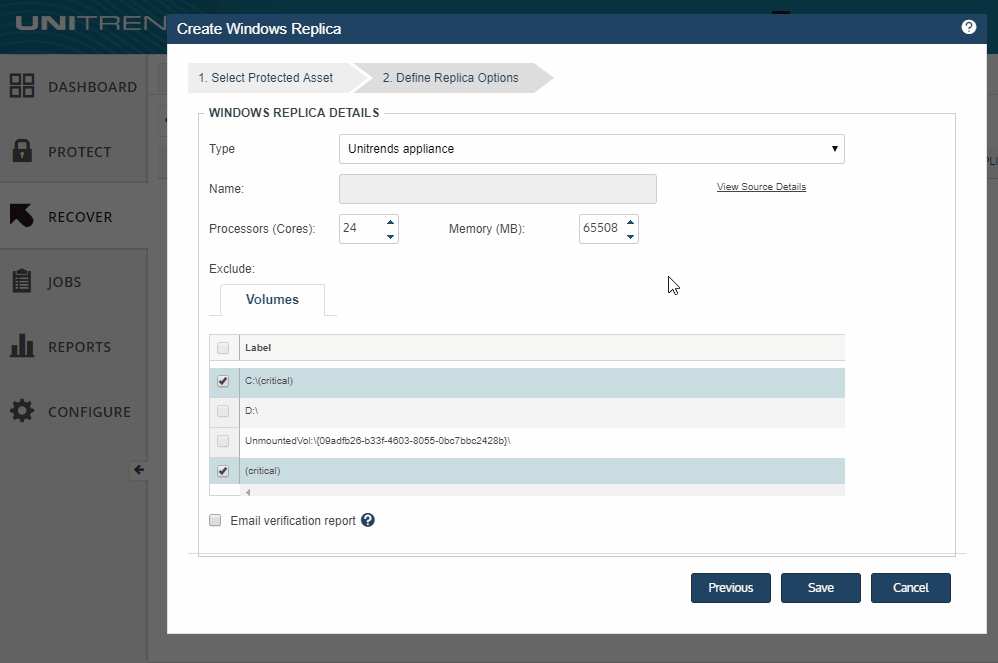Open JOBS menu item
Image resolution: width=998 pixels, height=663 pixels.
point(64,282)
